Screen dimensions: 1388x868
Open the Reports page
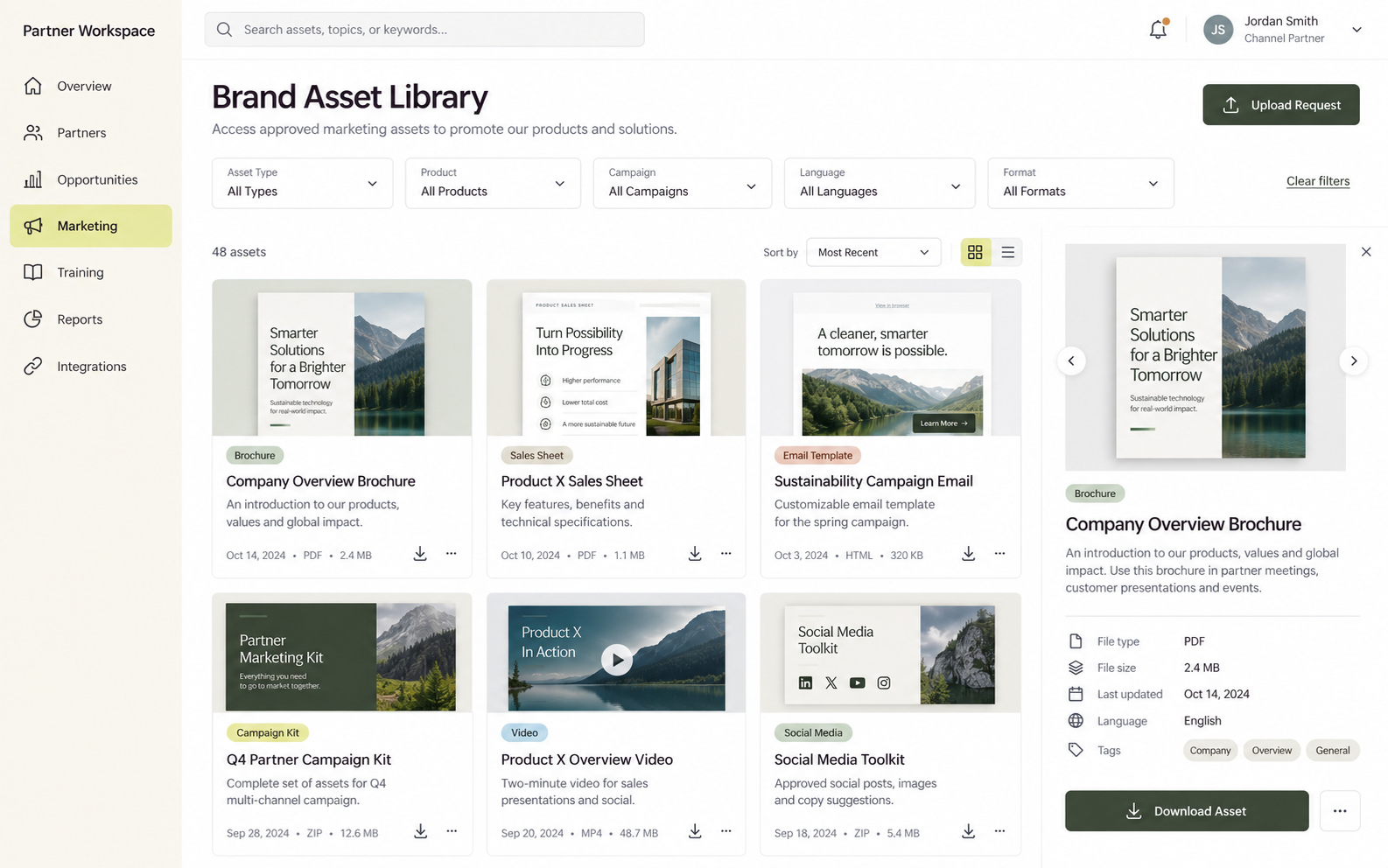pos(91,319)
